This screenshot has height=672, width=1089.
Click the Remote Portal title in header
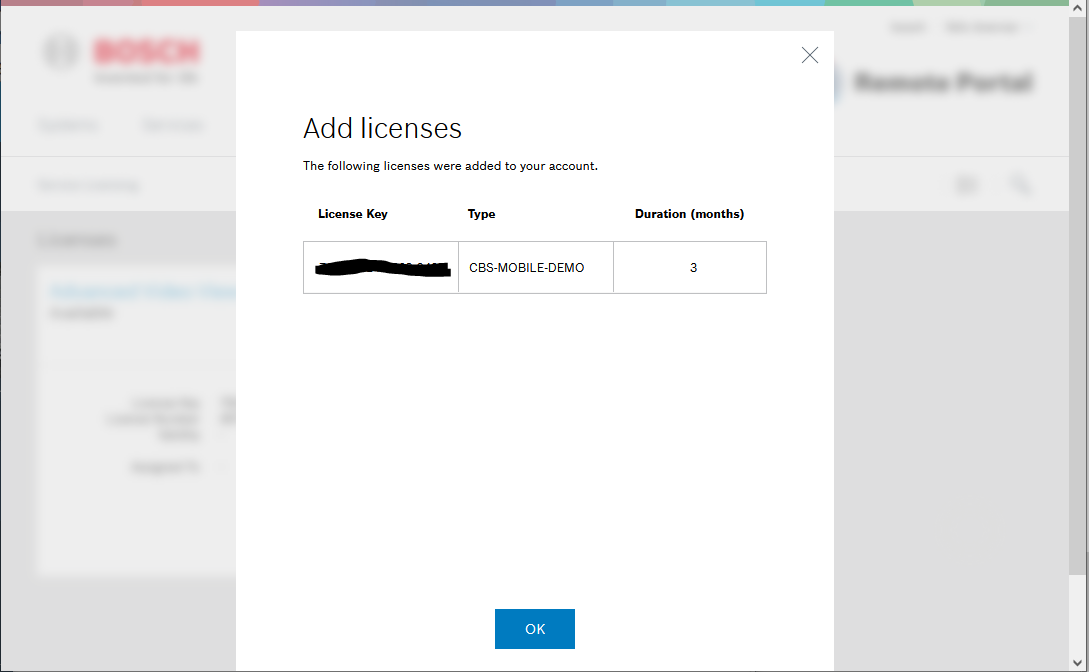[943, 83]
